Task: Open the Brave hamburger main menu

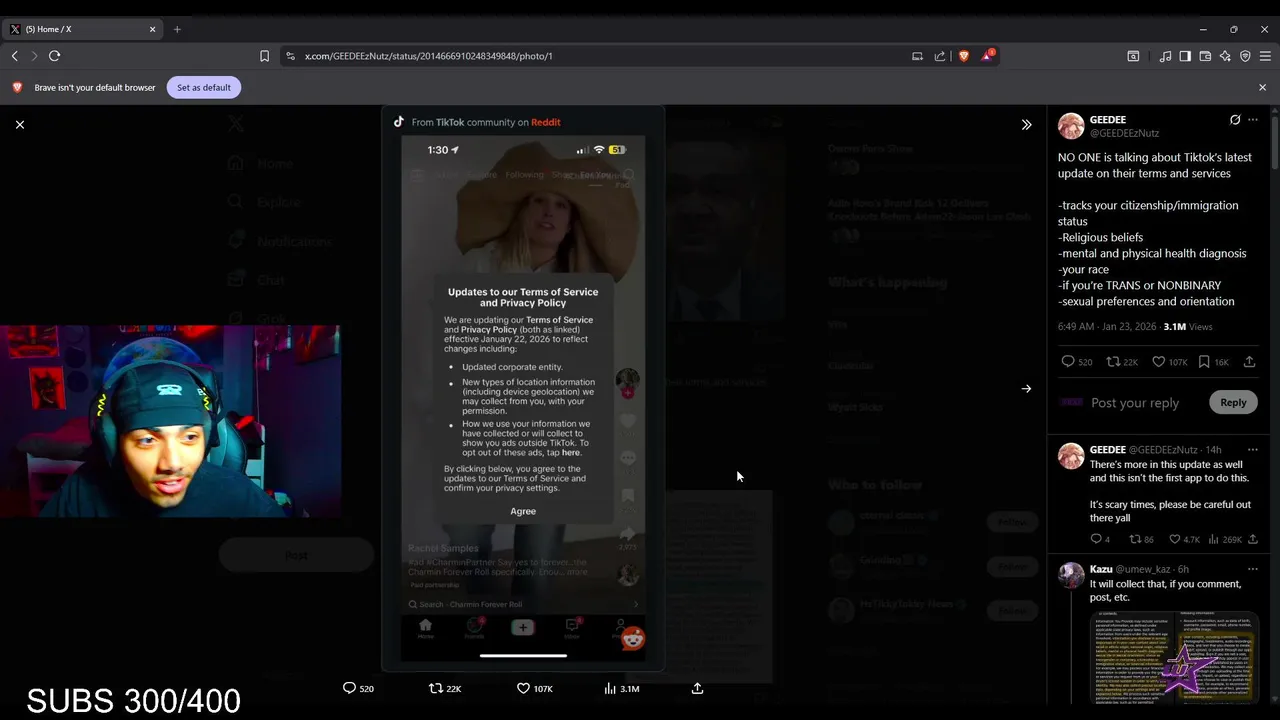Action: click(x=1265, y=56)
